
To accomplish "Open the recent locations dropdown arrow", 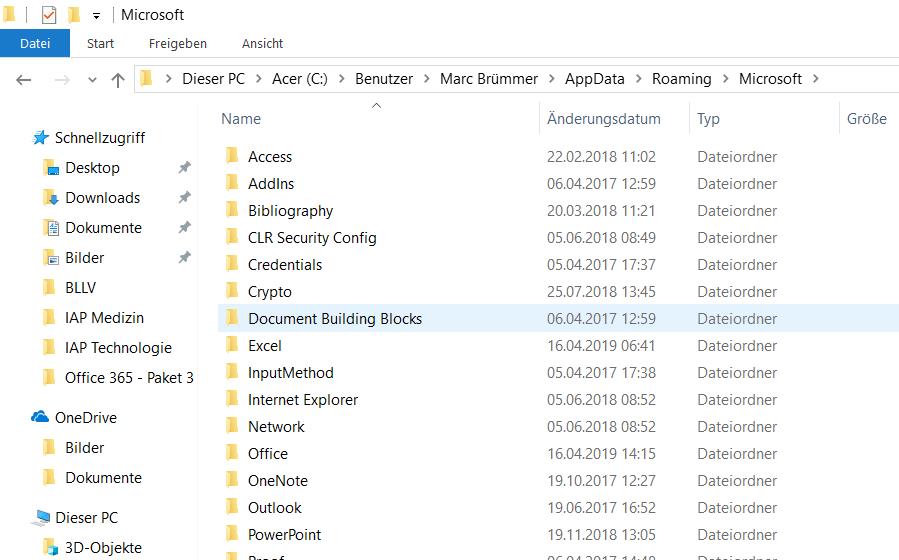I will pos(92,80).
